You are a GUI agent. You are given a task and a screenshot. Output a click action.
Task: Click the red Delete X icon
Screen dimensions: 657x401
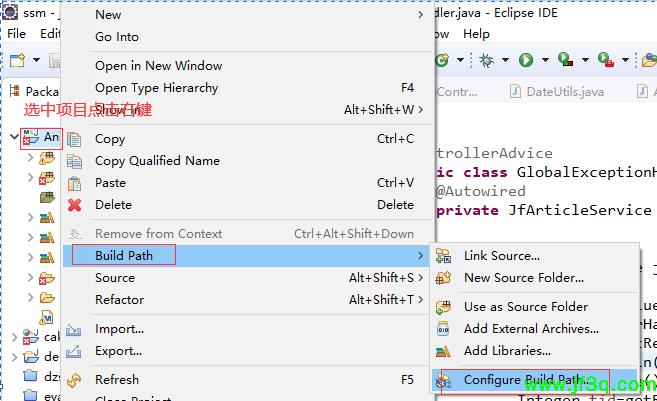(74, 205)
